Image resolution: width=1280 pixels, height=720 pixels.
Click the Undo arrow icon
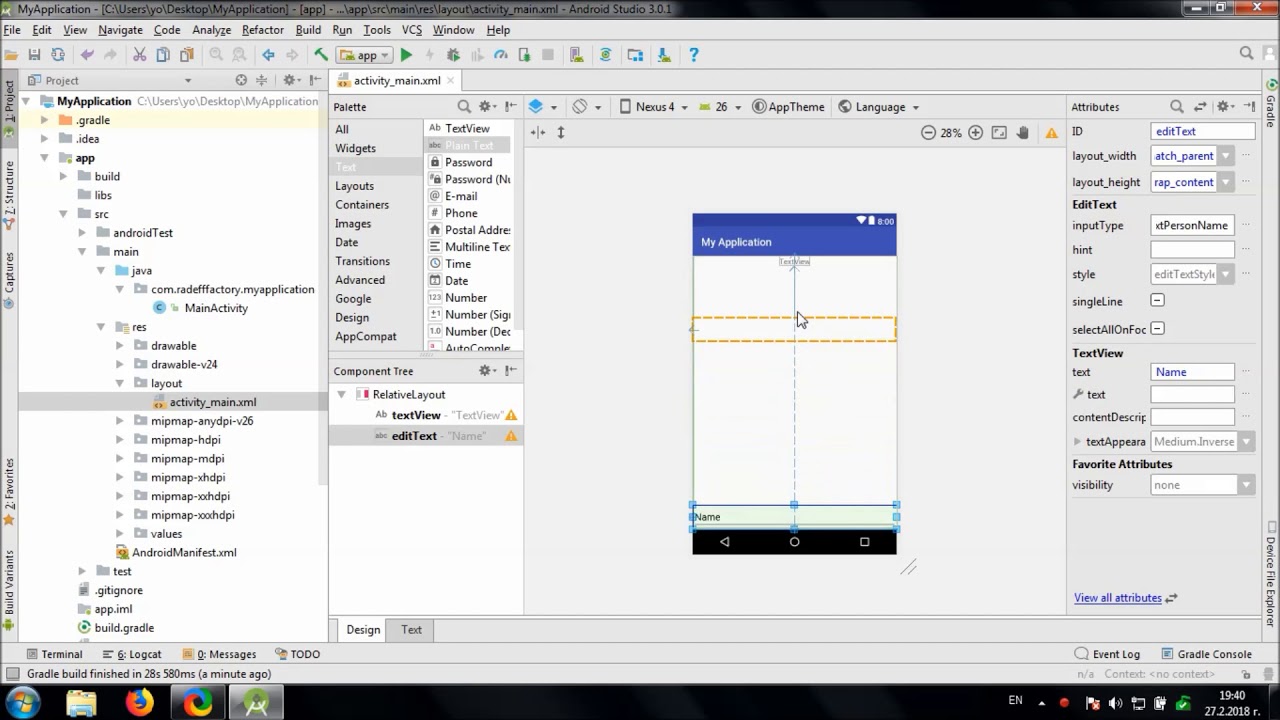[87, 55]
